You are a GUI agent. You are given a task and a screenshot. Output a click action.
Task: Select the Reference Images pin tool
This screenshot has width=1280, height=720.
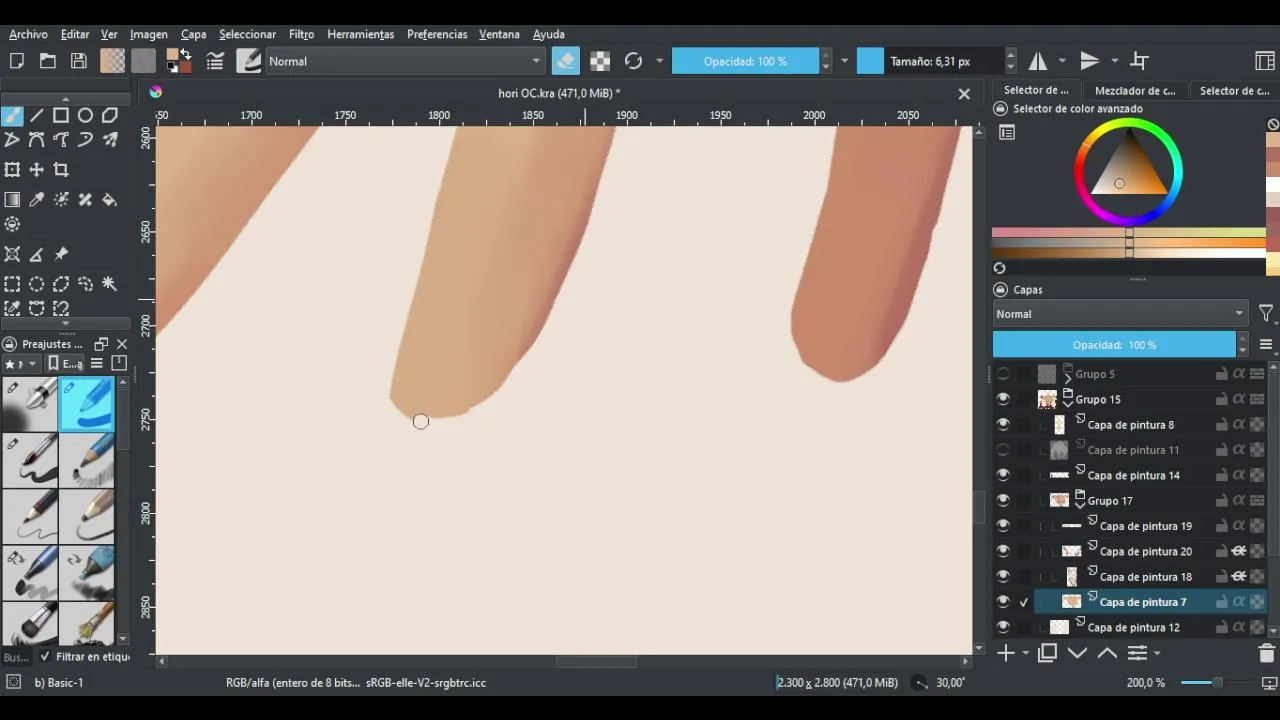tap(61, 255)
